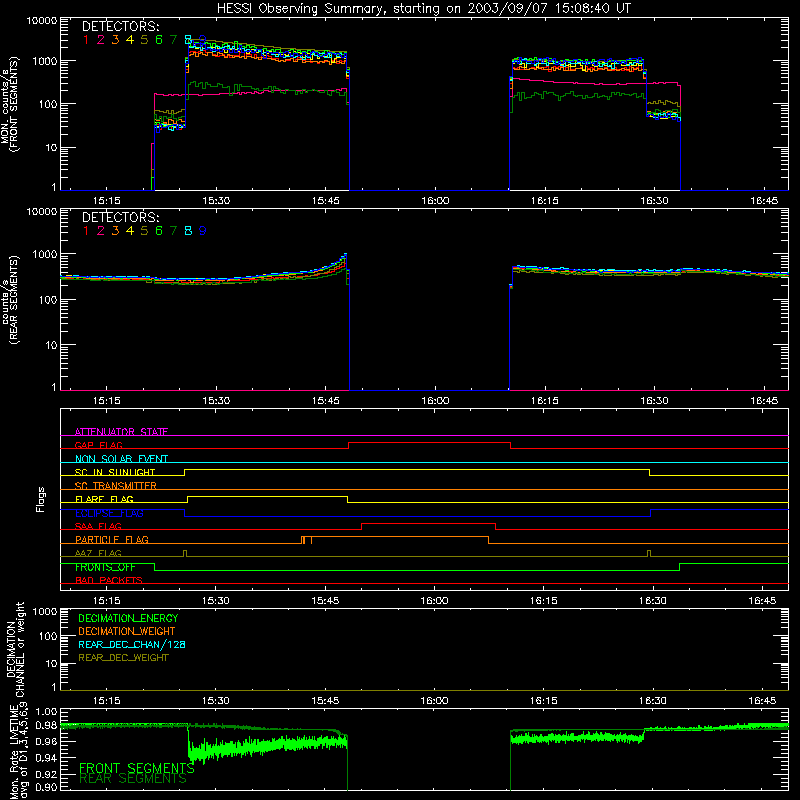
Task: Click the FRONT SEGMENTS livetime legend label
Action: tap(137, 768)
